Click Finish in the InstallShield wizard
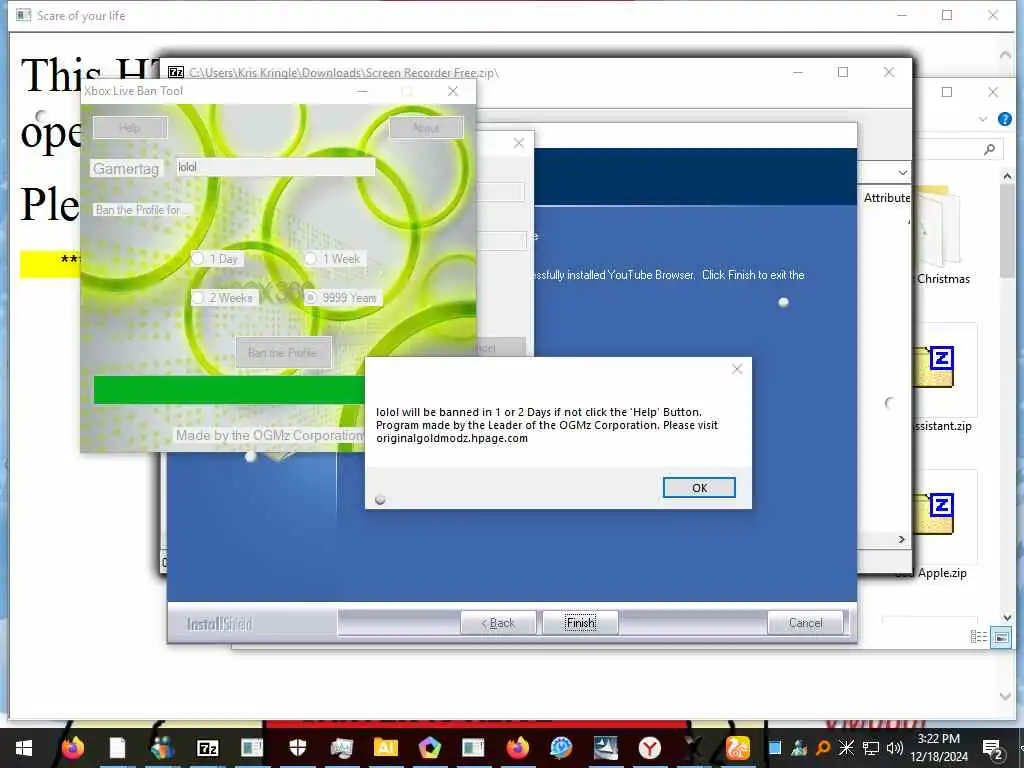Image resolution: width=1024 pixels, height=768 pixels. [581, 623]
